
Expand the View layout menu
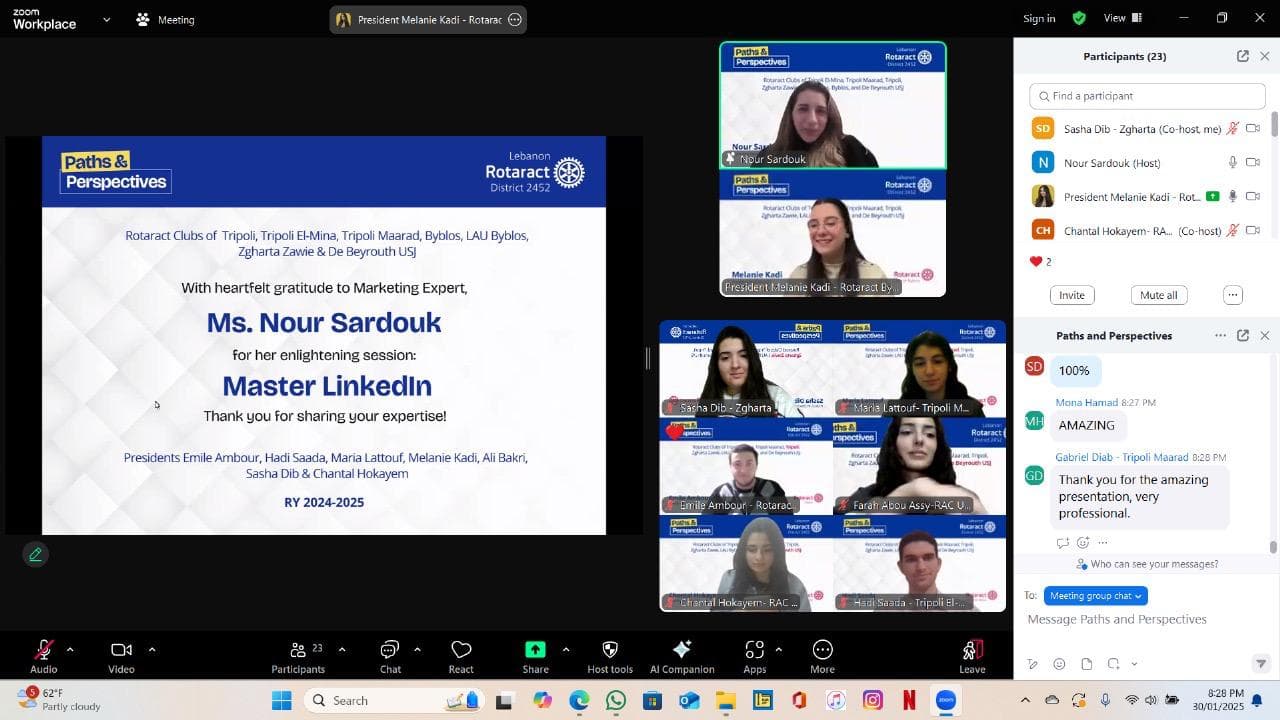1122,18
